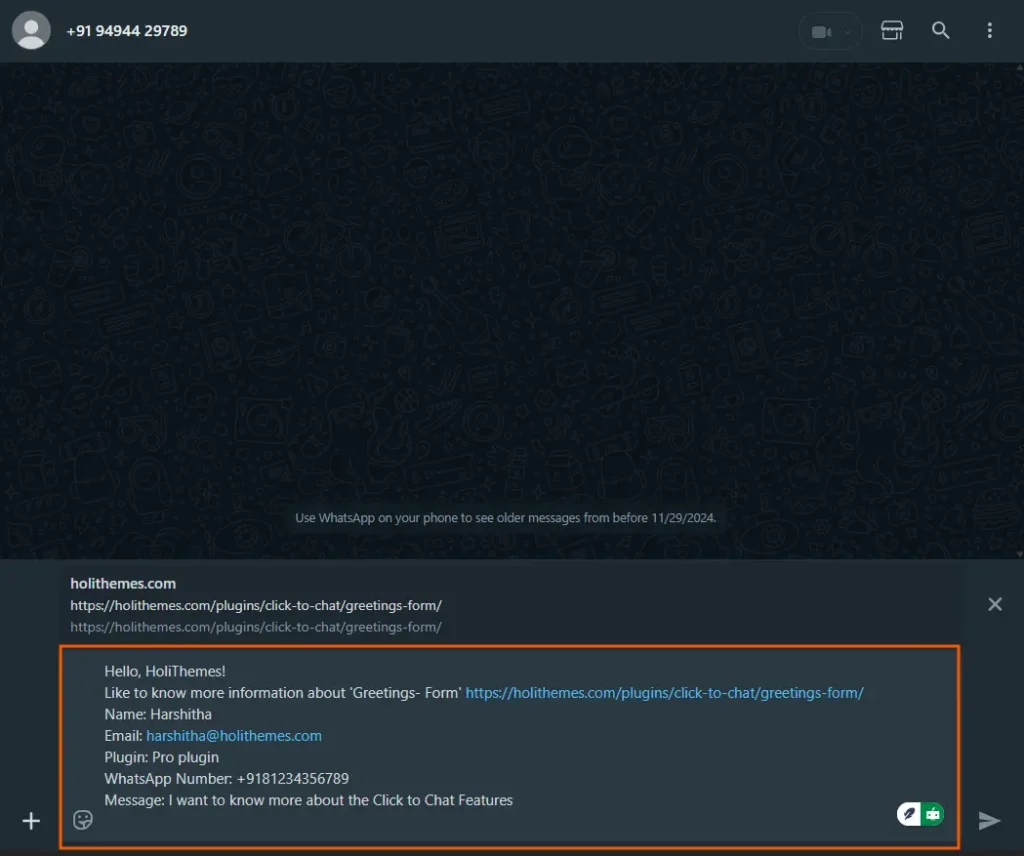Search within this chat
1024x856 pixels.
(x=940, y=30)
